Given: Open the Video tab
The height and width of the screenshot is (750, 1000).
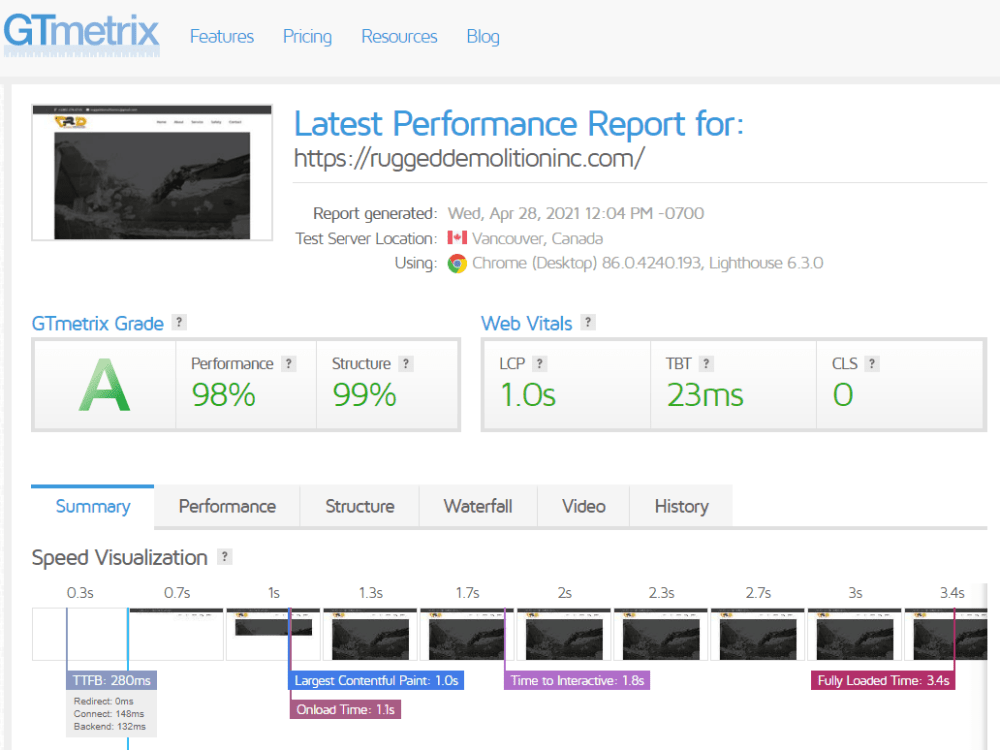Looking at the screenshot, I should (x=584, y=506).
